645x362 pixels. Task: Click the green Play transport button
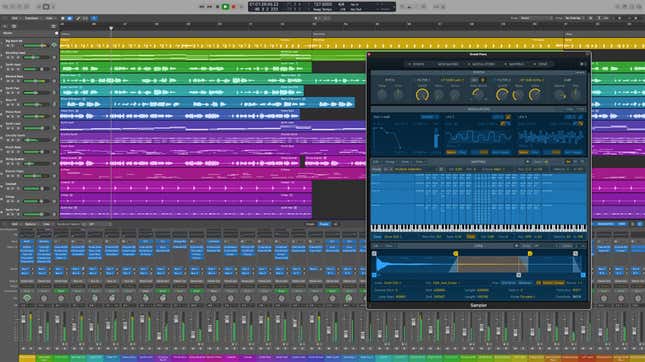point(225,7)
